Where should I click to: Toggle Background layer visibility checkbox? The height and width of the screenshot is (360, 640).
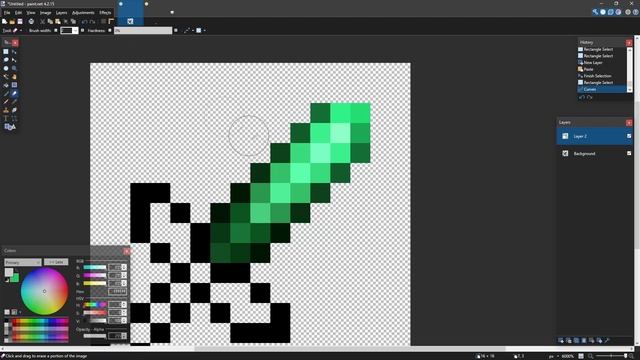[x=629, y=153]
